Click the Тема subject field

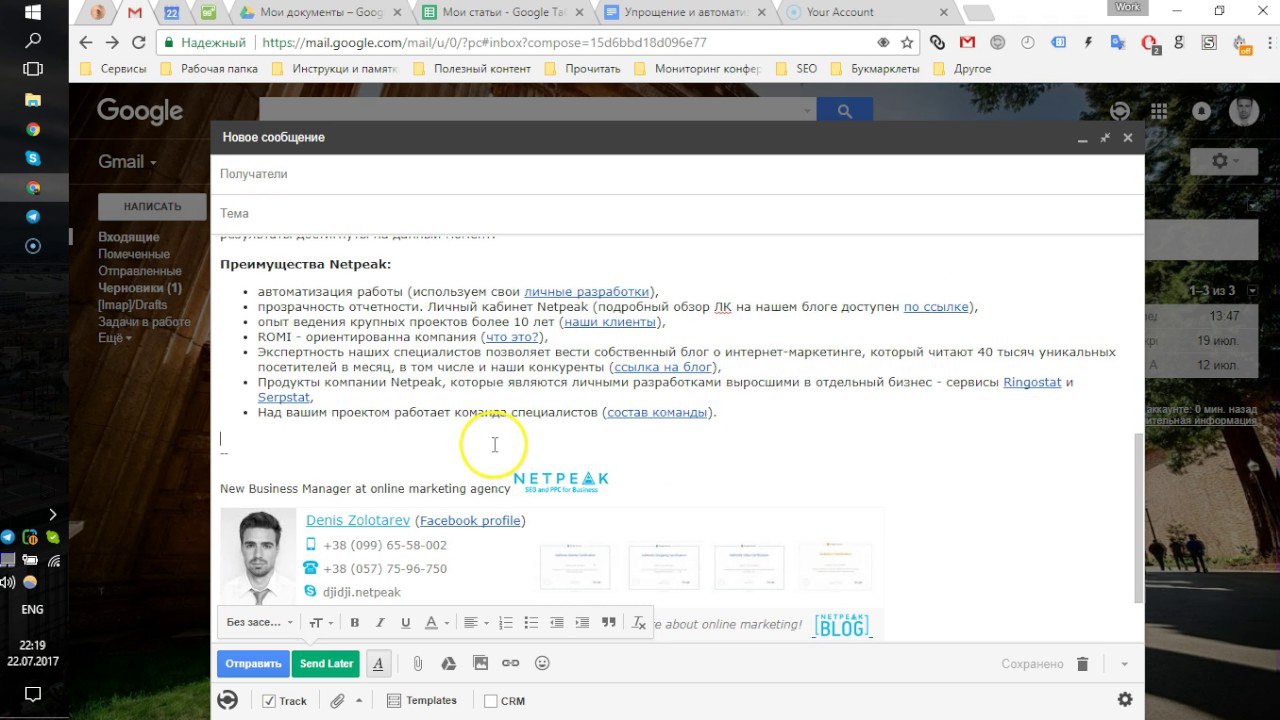tap(677, 213)
